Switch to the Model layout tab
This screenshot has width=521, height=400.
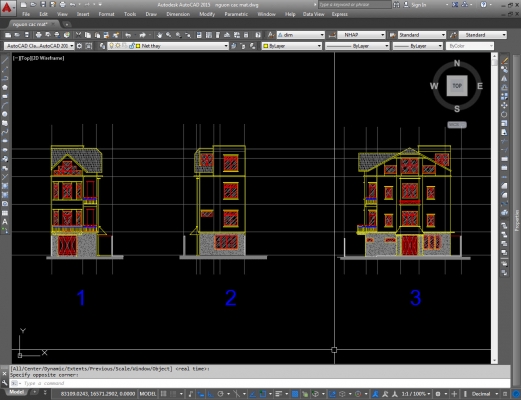(x=16, y=392)
